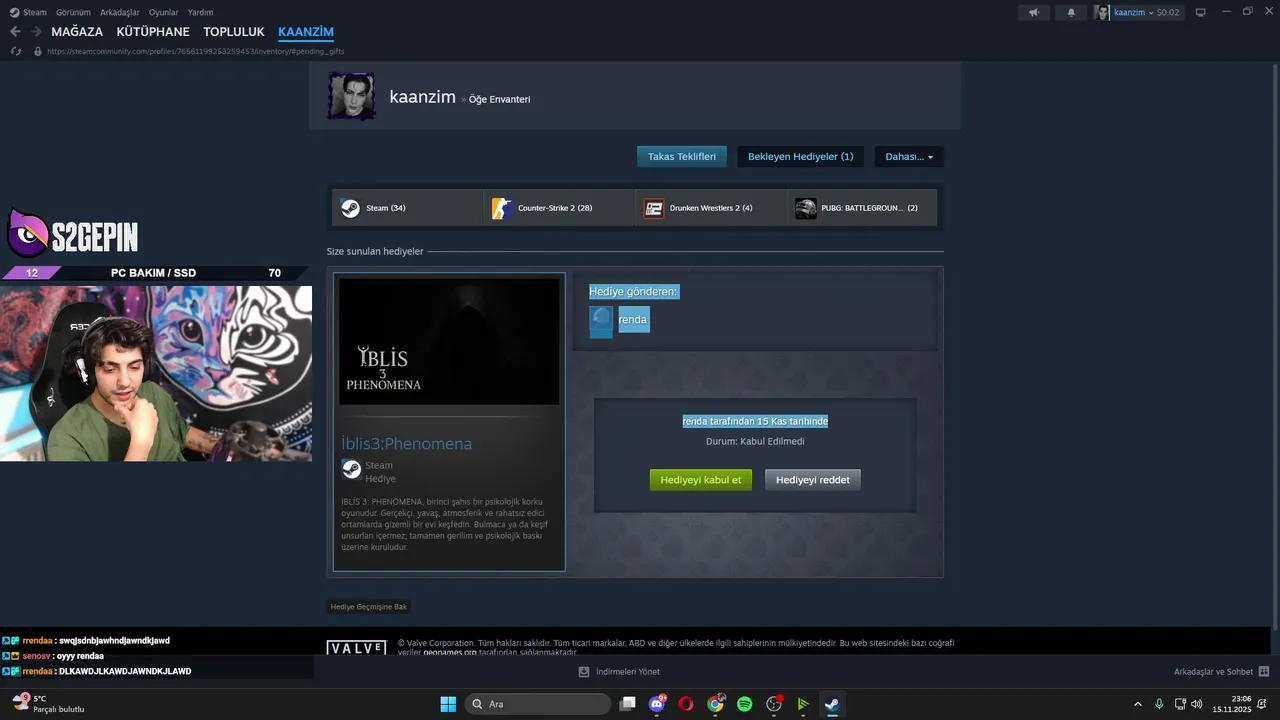Click the Windows taskbar search box
Viewport: 1280px width, 720px height.
(538, 704)
